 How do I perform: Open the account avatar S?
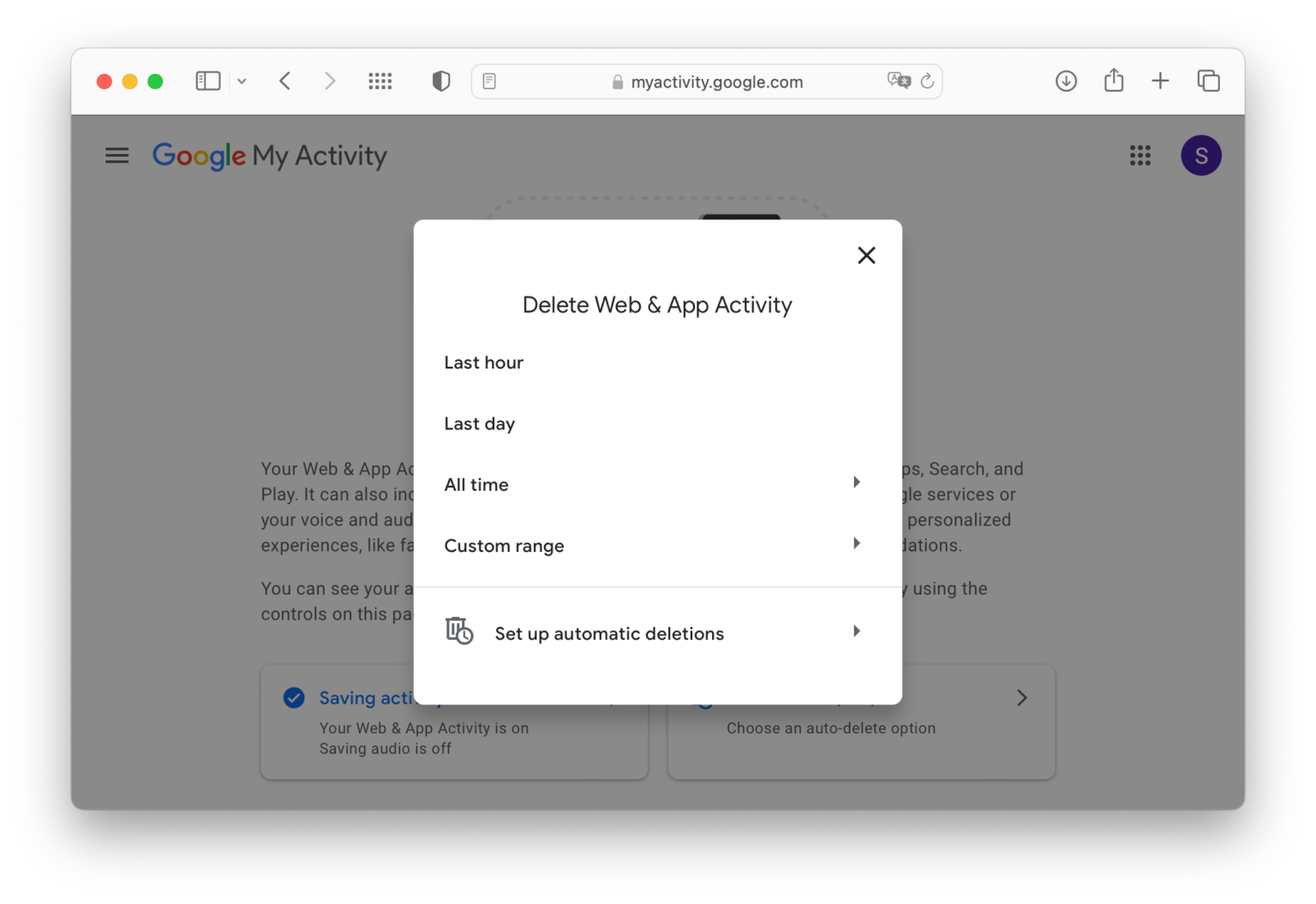click(1201, 155)
